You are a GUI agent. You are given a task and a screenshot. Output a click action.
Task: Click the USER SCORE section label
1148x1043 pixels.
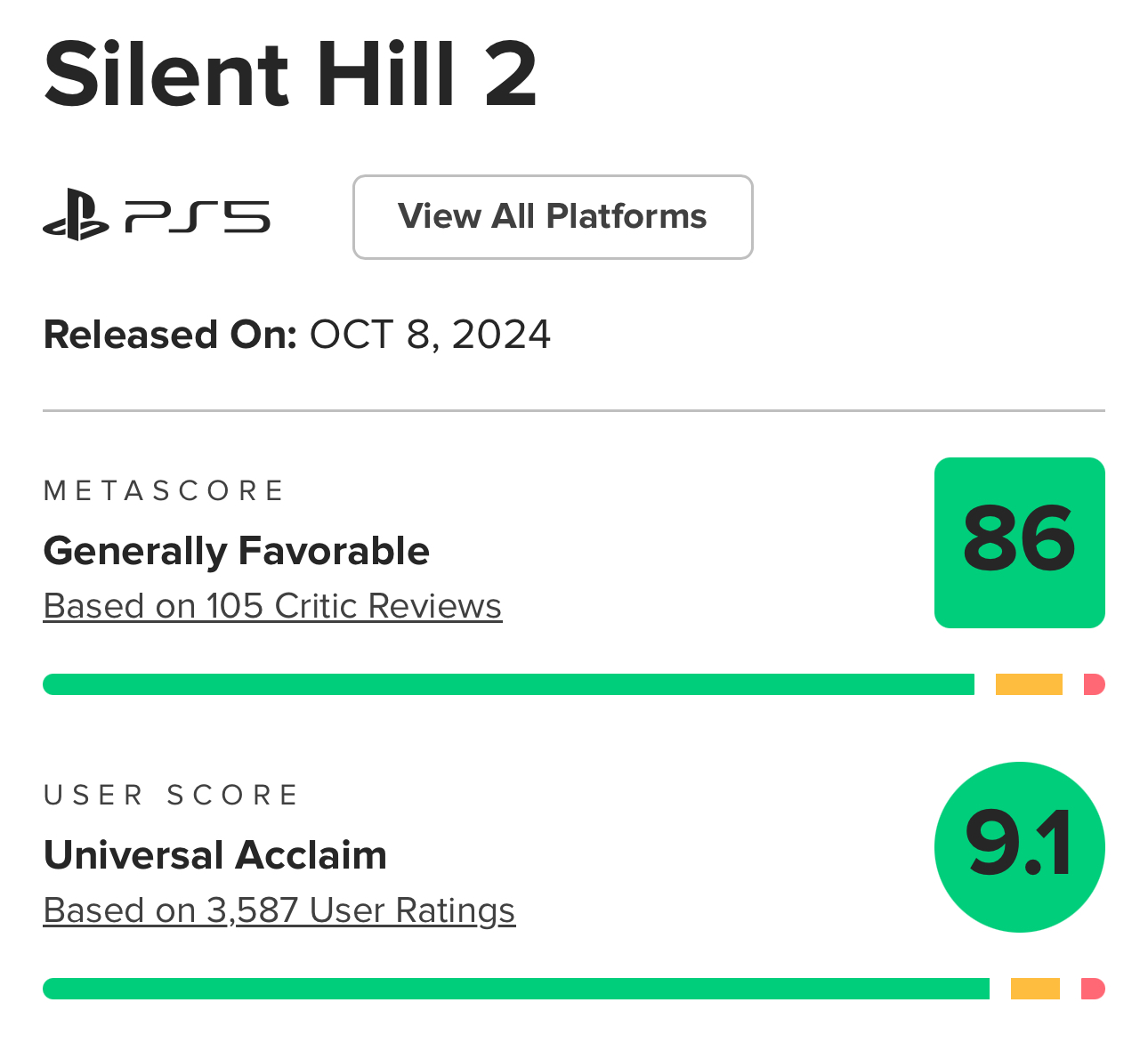click(171, 795)
